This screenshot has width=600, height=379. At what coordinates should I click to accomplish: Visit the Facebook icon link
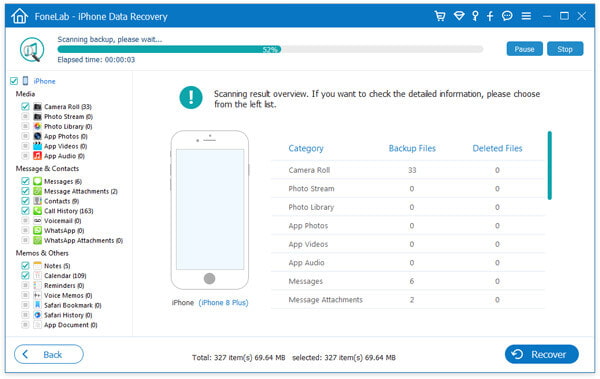490,16
